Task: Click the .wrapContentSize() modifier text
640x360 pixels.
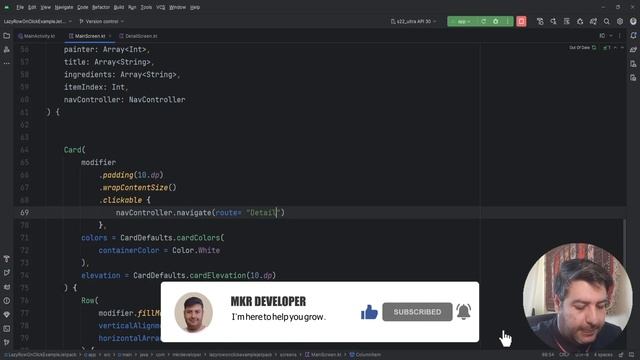Action: 138,187
